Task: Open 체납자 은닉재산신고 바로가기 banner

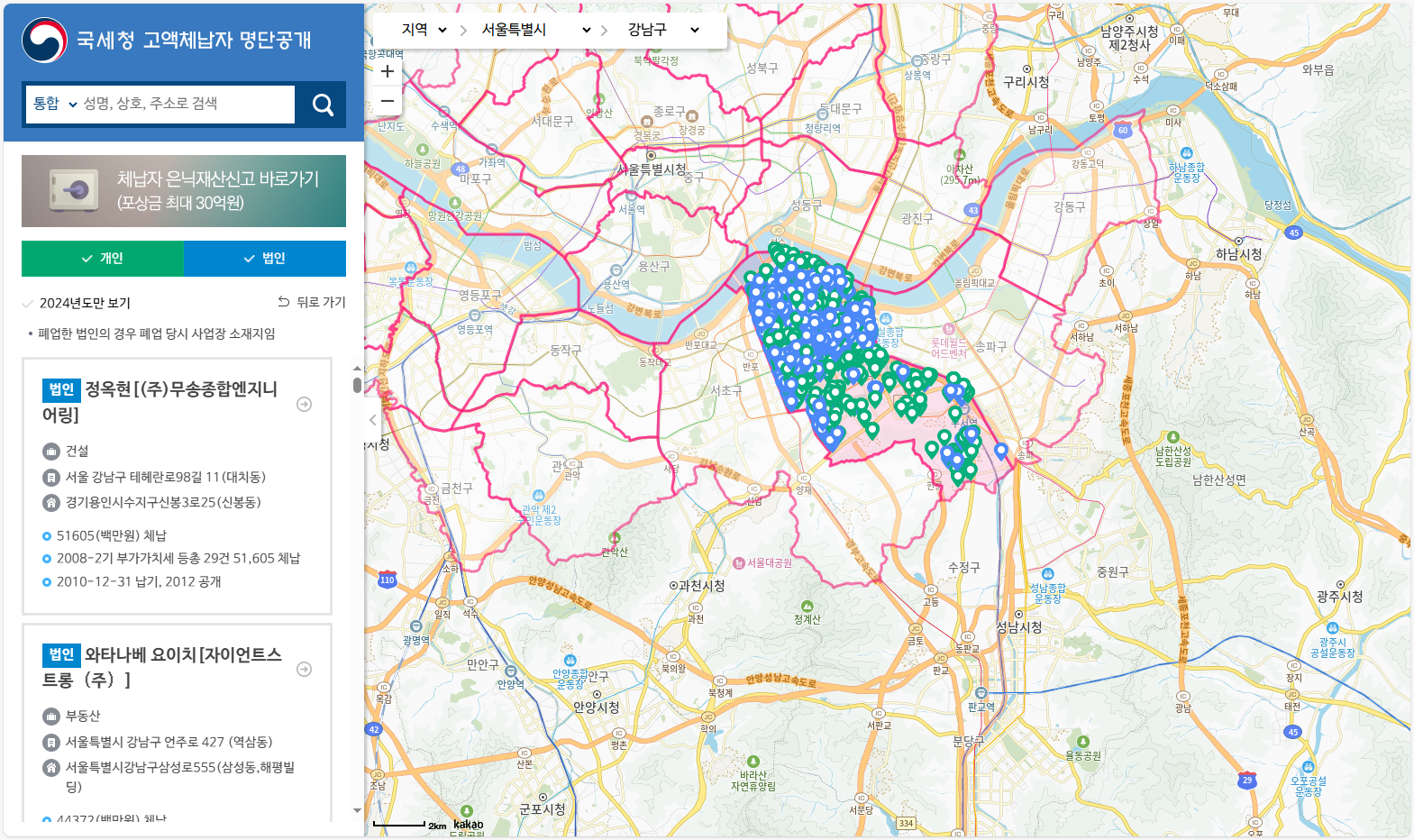Action: point(184,191)
